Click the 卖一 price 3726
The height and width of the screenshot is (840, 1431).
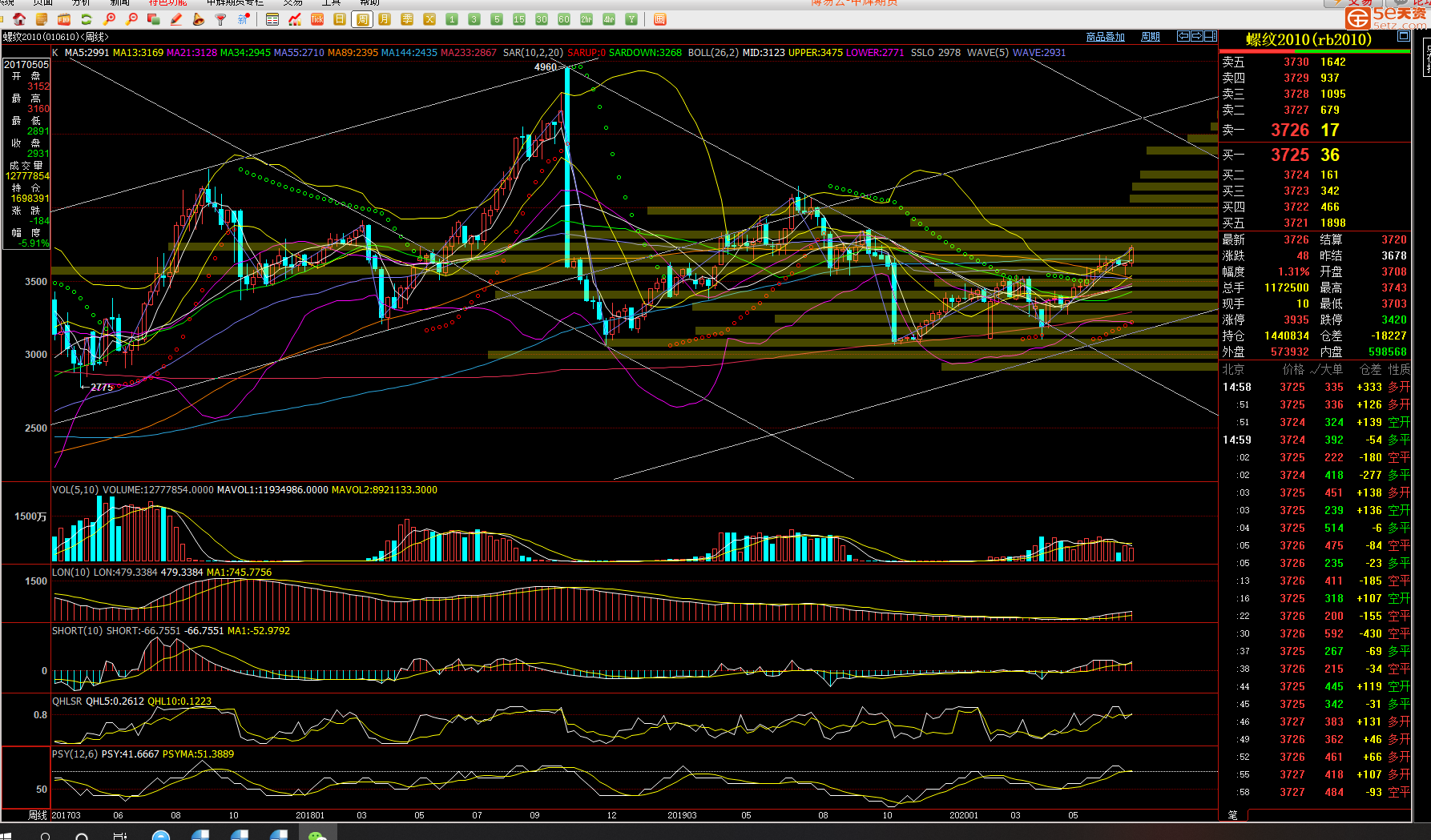1290,130
